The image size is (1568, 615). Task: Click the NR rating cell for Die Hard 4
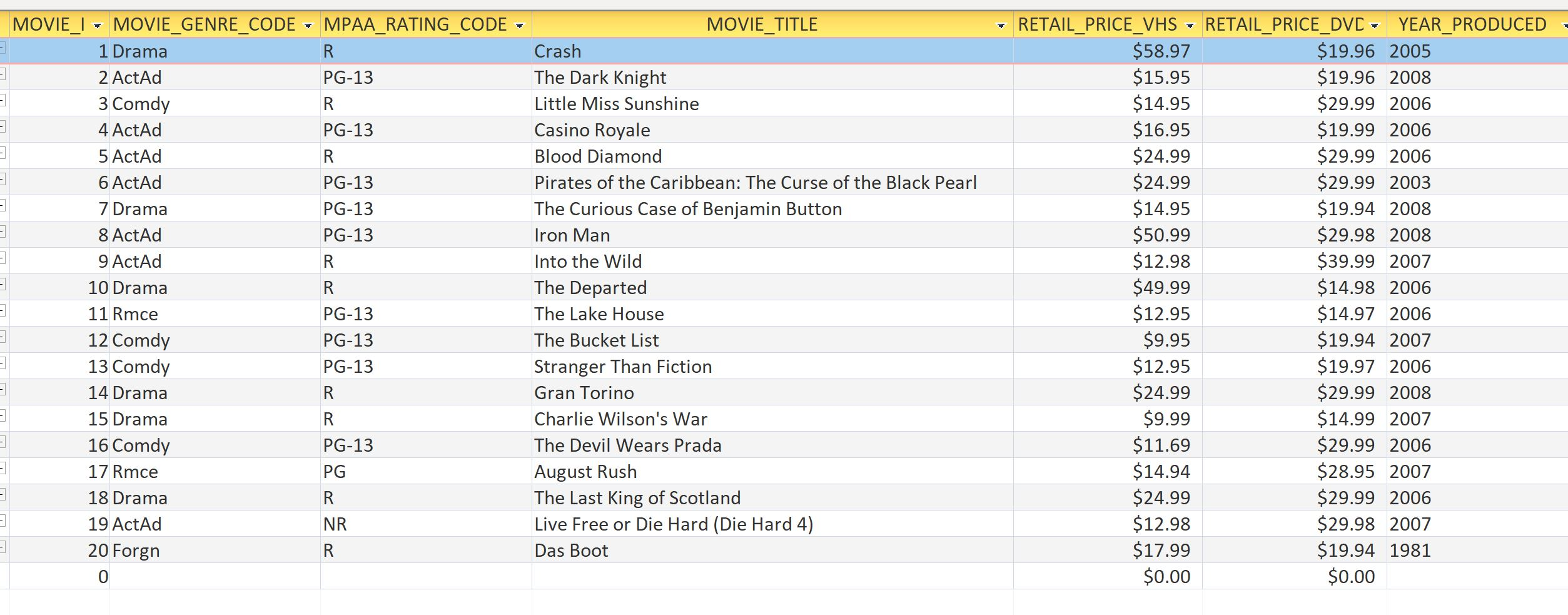(x=426, y=524)
